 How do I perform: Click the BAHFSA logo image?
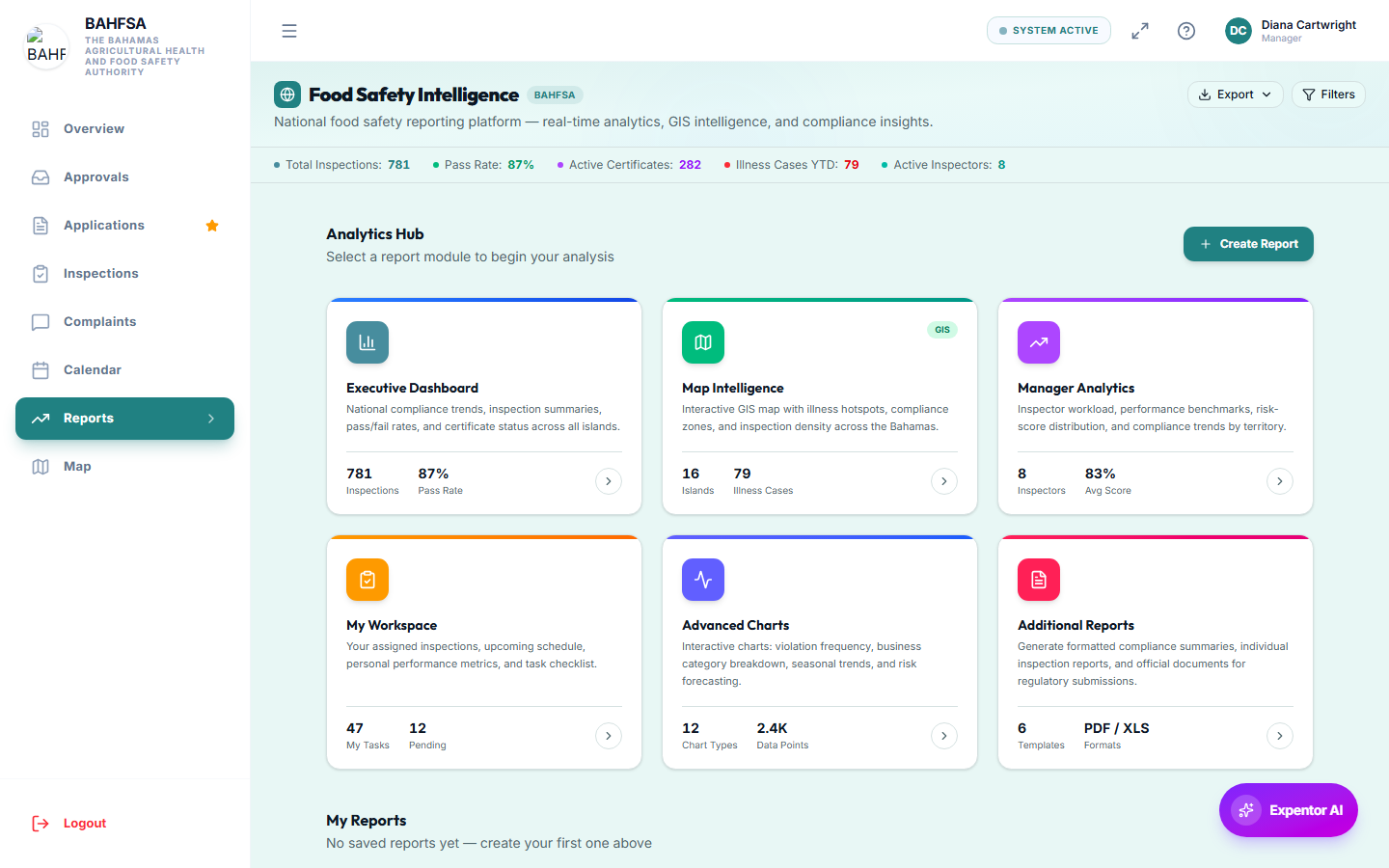(x=46, y=46)
